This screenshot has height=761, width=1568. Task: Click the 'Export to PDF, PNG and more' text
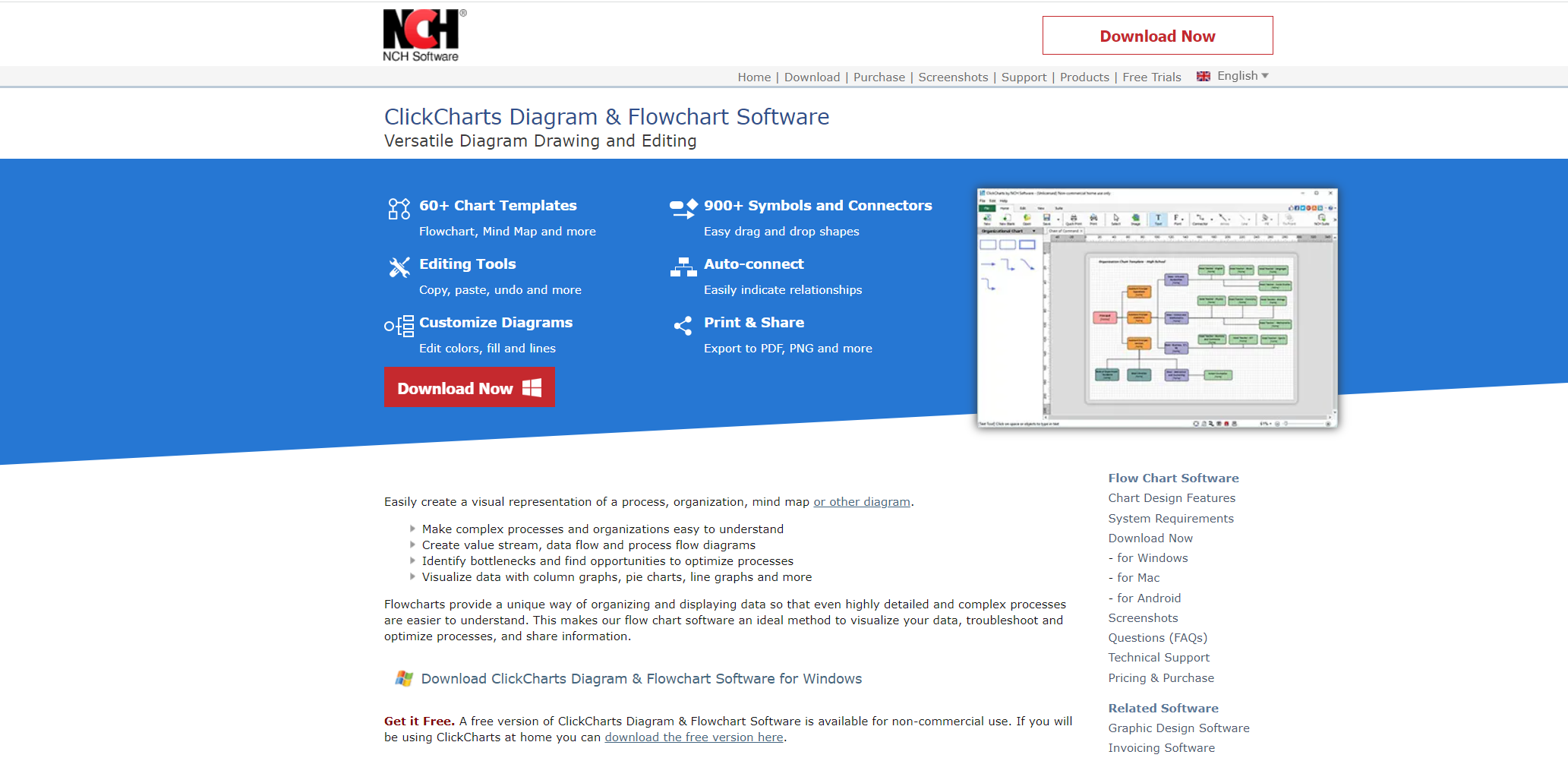[x=788, y=349]
